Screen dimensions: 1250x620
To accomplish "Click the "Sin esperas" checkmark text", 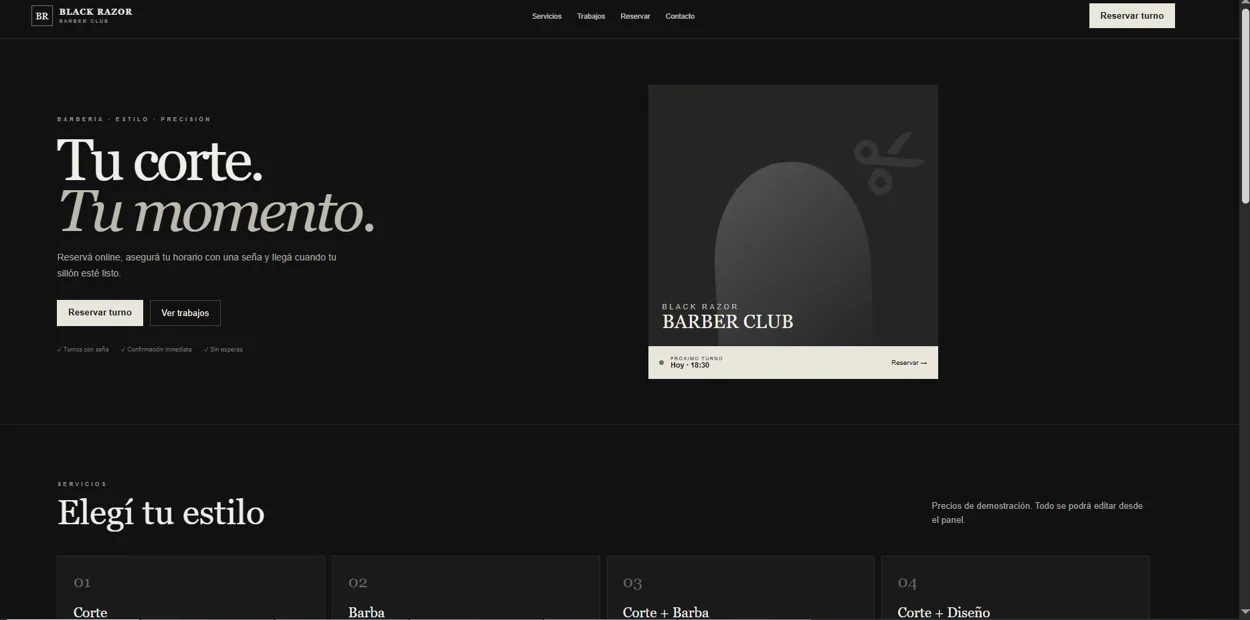I will click(223, 350).
